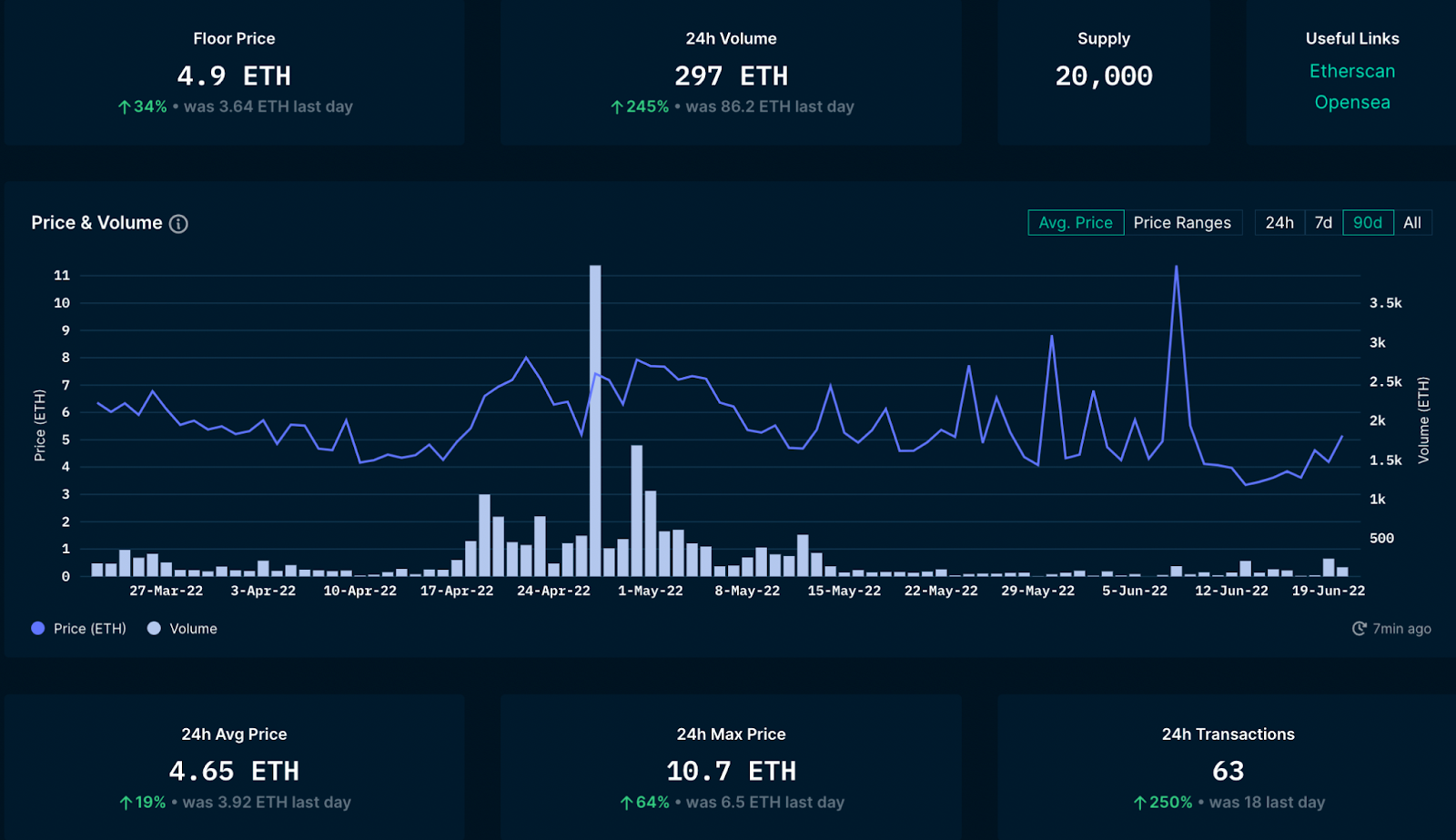Click the green up arrow beside 34%

pos(125,107)
